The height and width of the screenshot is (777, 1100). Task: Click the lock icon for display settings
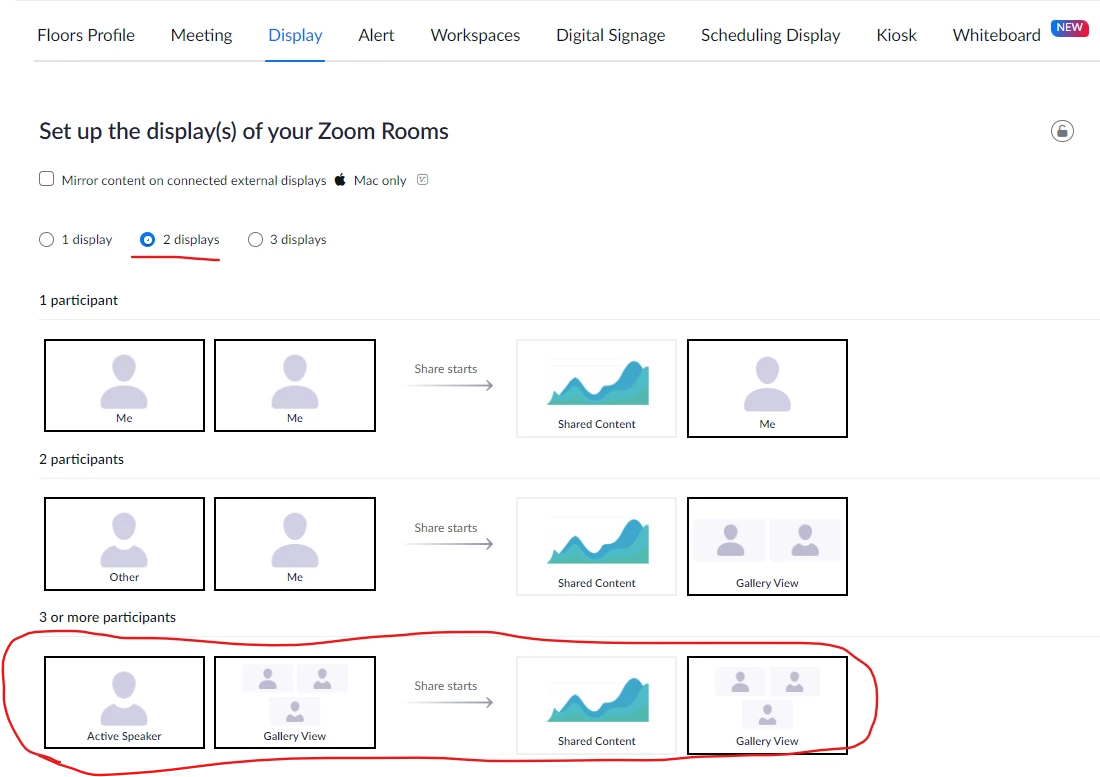coord(1062,131)
